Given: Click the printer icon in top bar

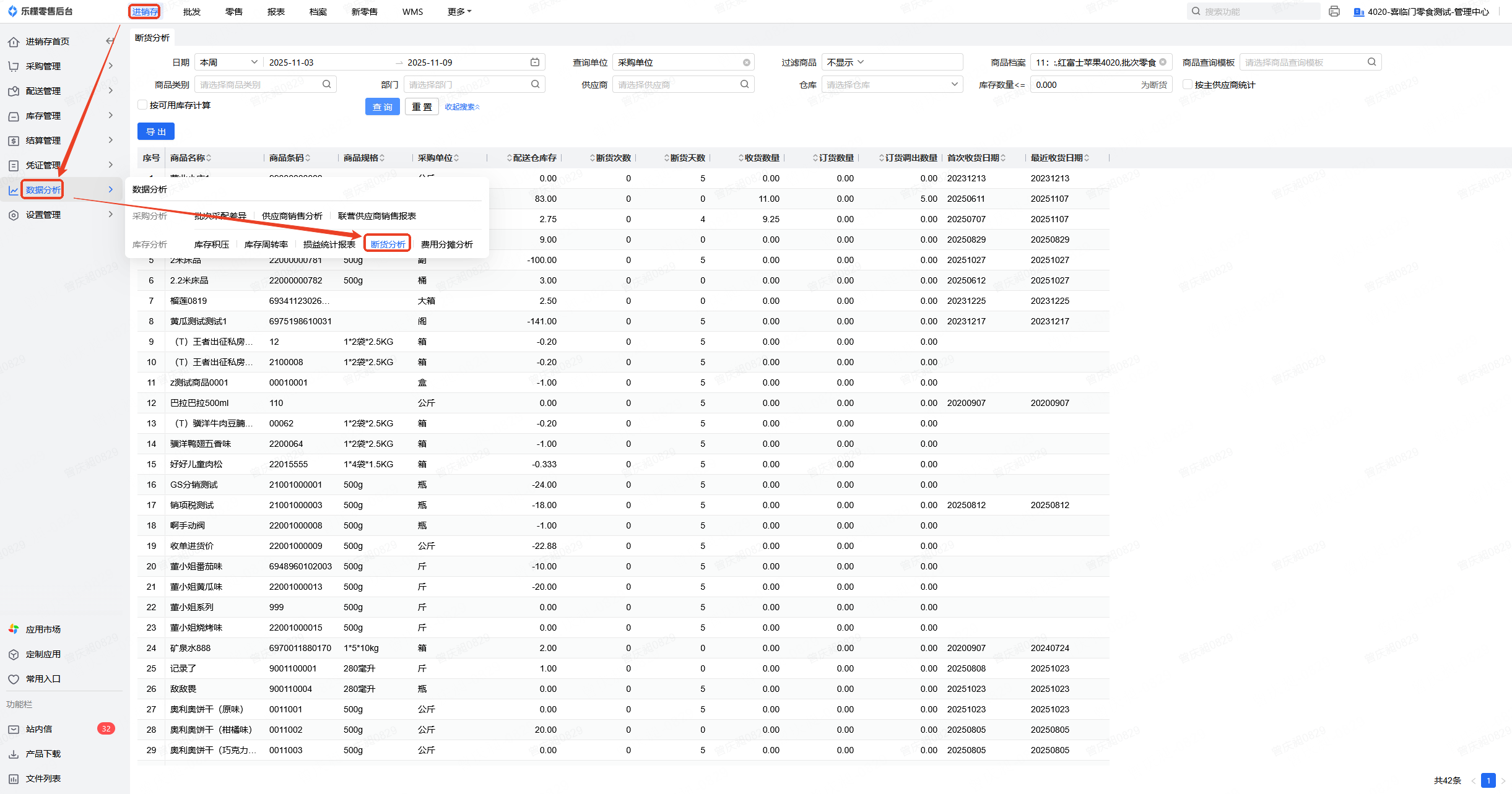Looking at the screenshot, I should (x=1334, y=12).
